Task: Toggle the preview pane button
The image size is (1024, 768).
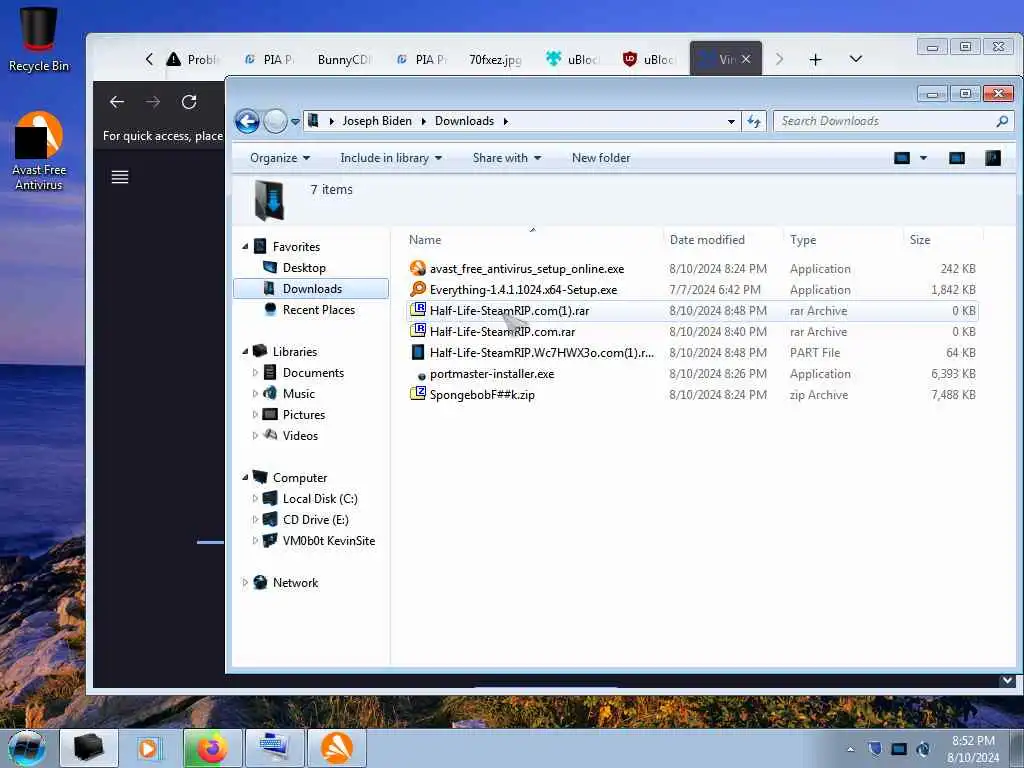Action: (957, 158)
